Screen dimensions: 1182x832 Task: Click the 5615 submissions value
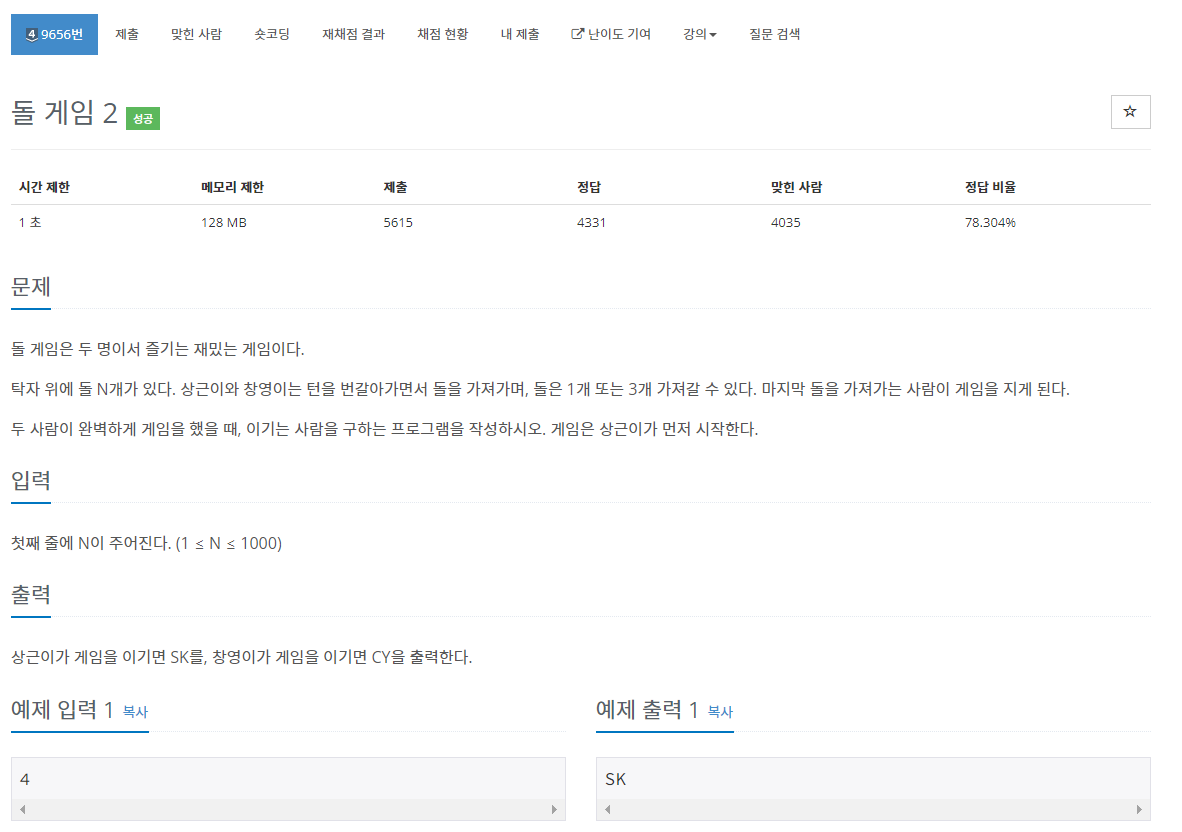pyautogui.click(x=397, y=222)
